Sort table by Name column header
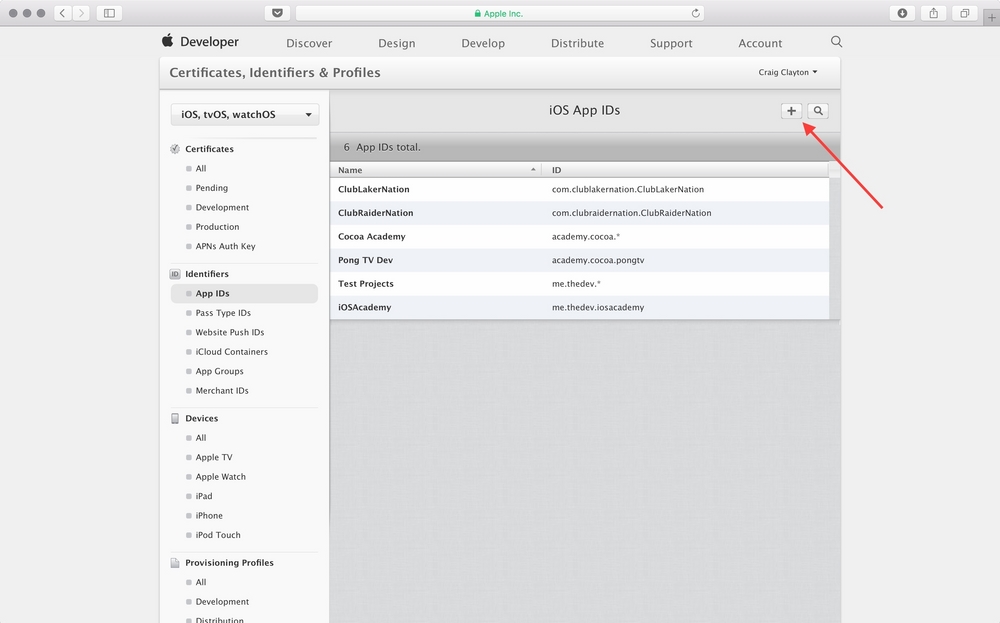 (x=436, y=170)
